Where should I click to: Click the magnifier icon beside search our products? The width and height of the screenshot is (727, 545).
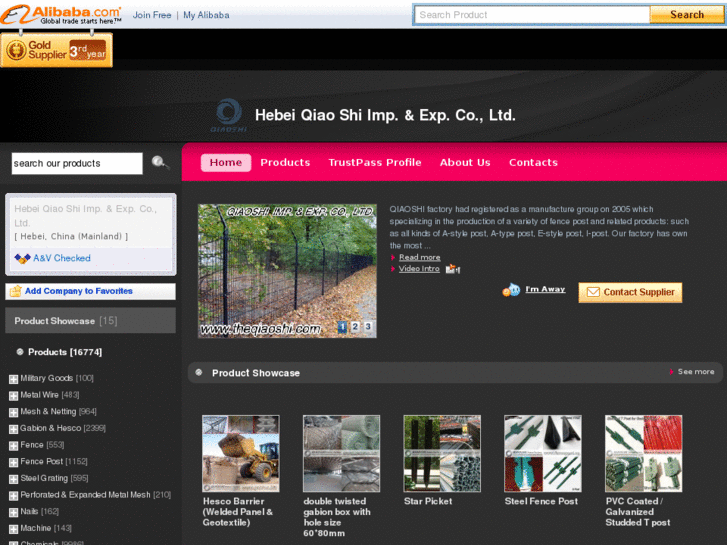[159, 162]
